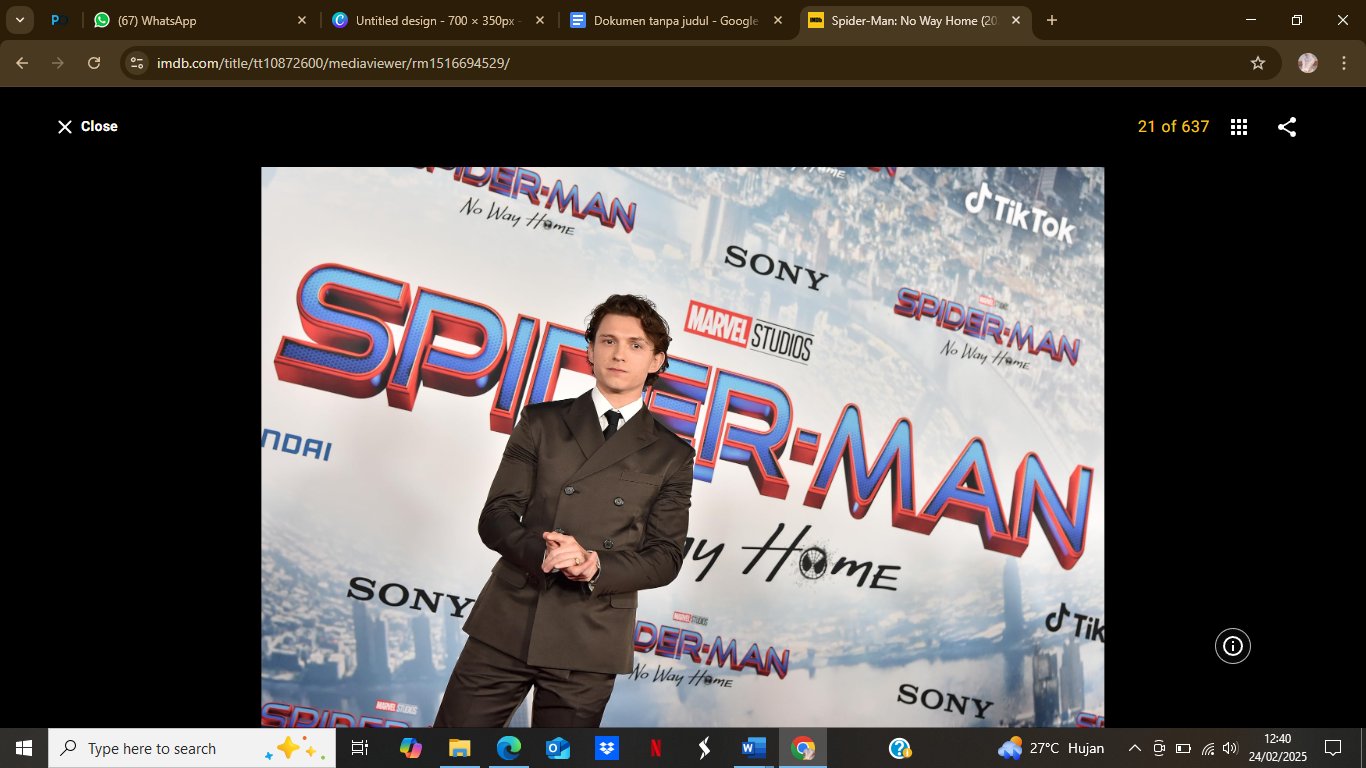Open the volume speaker icon

point(1230,748)
